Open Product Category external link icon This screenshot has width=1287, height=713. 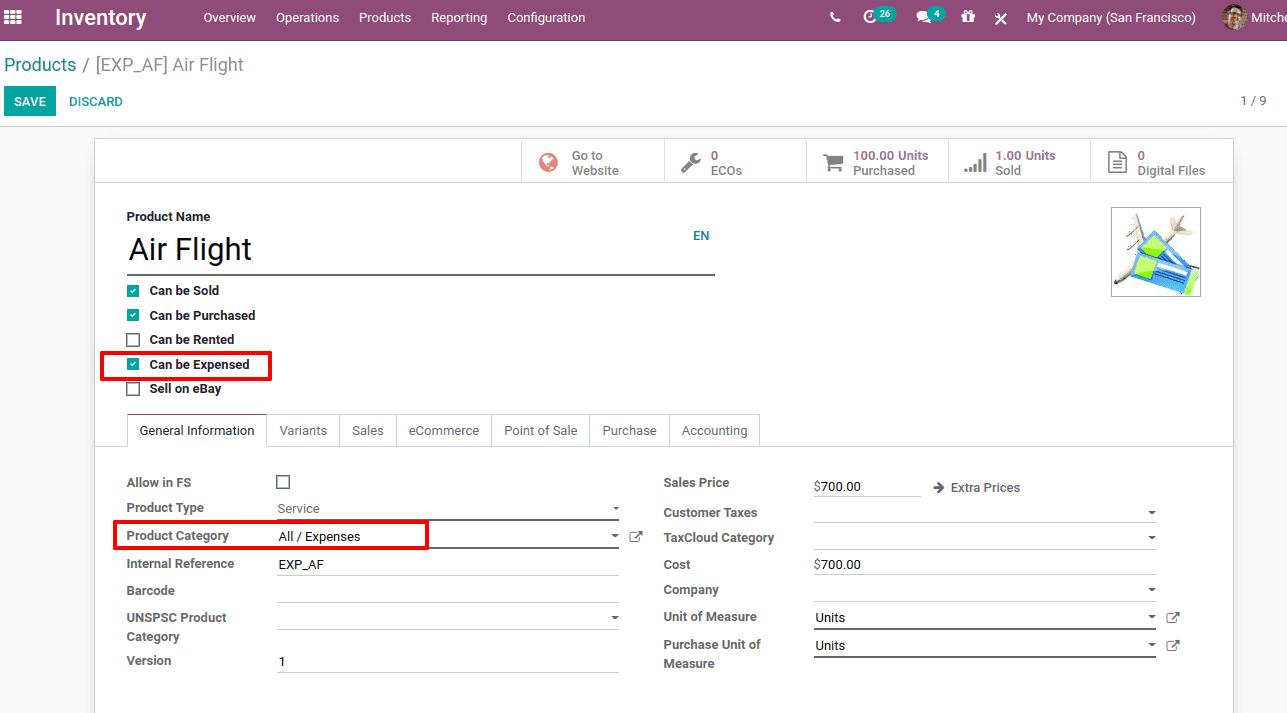click(x=635, y=537)
